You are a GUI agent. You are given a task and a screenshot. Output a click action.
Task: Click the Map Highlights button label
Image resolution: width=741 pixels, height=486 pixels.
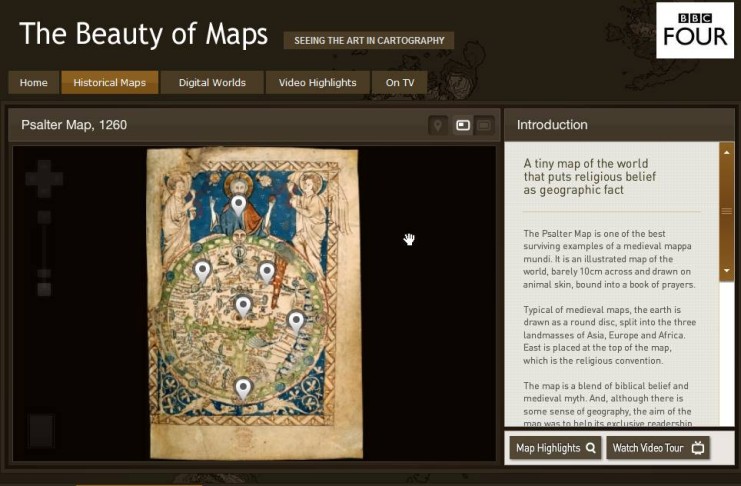coord(548,448)
